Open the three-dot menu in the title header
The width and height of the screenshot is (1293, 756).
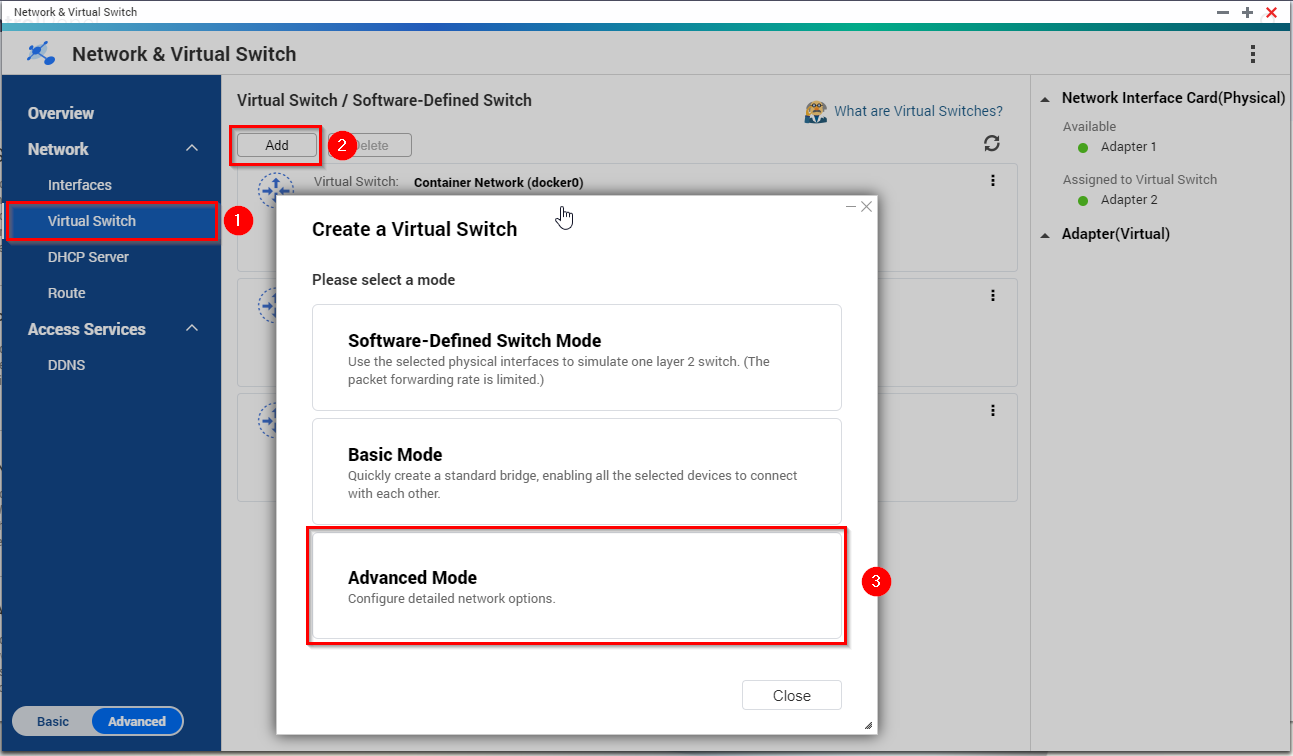[x=1253, y=54]
